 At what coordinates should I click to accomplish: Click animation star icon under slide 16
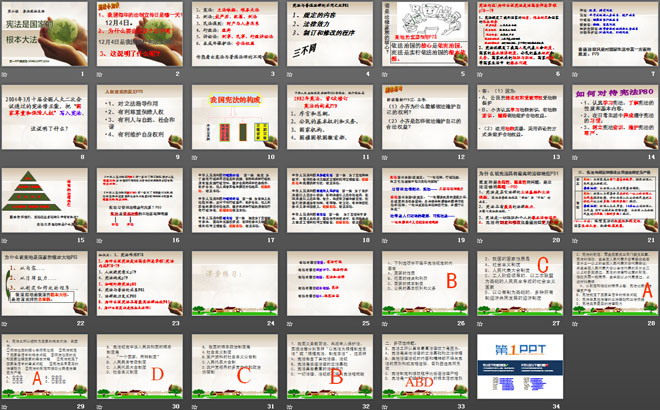click(100, 241)
